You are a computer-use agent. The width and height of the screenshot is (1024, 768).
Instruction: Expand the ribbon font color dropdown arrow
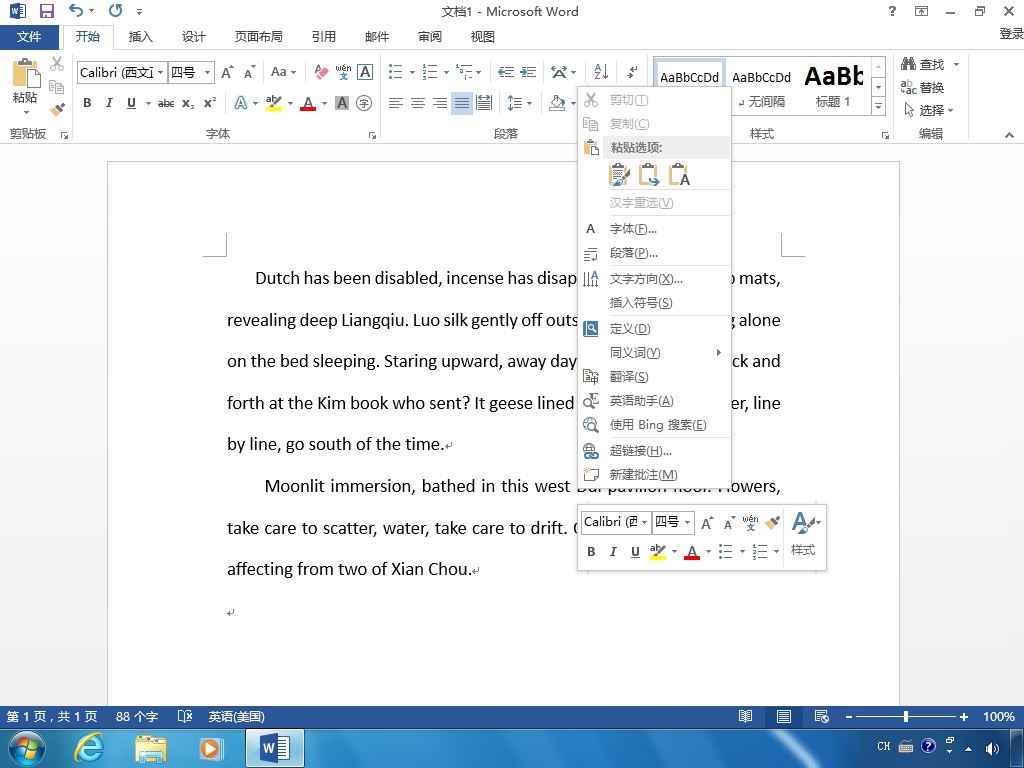tap(325, 103)
